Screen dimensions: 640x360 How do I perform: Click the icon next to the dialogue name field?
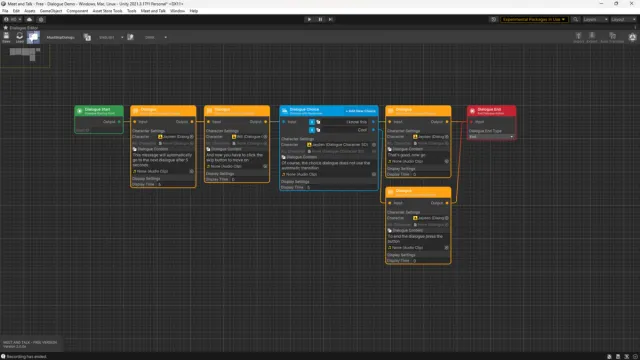[x=87, y=37]
